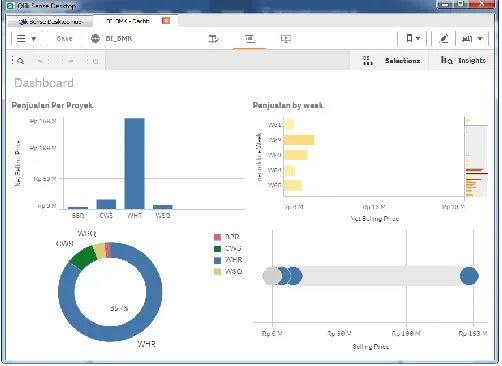
Task: Click the WSO yellow legend swatch
Action: point(217,272)
